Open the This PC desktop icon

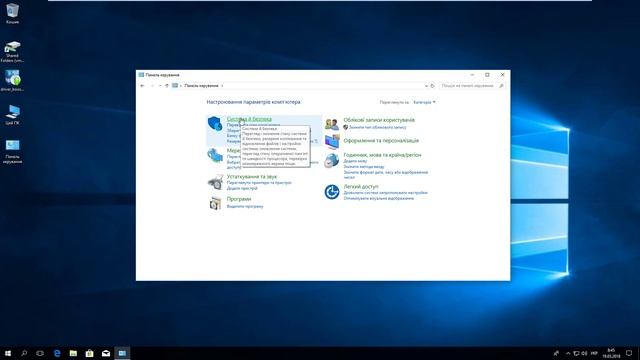pos(12,114)
